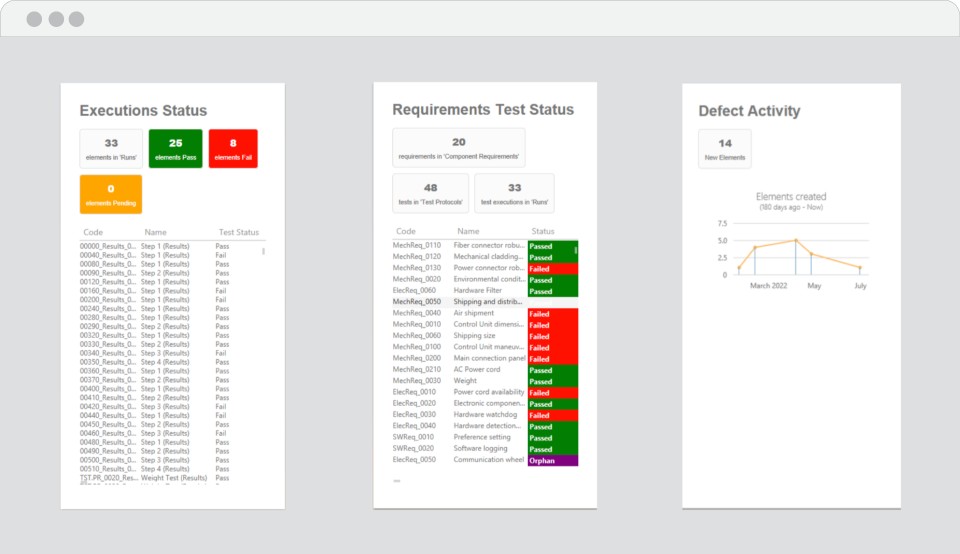Screen dimensions: 960x554
Task: Select the ElecReq_0010 Power cord availability row
Action: 485,392
